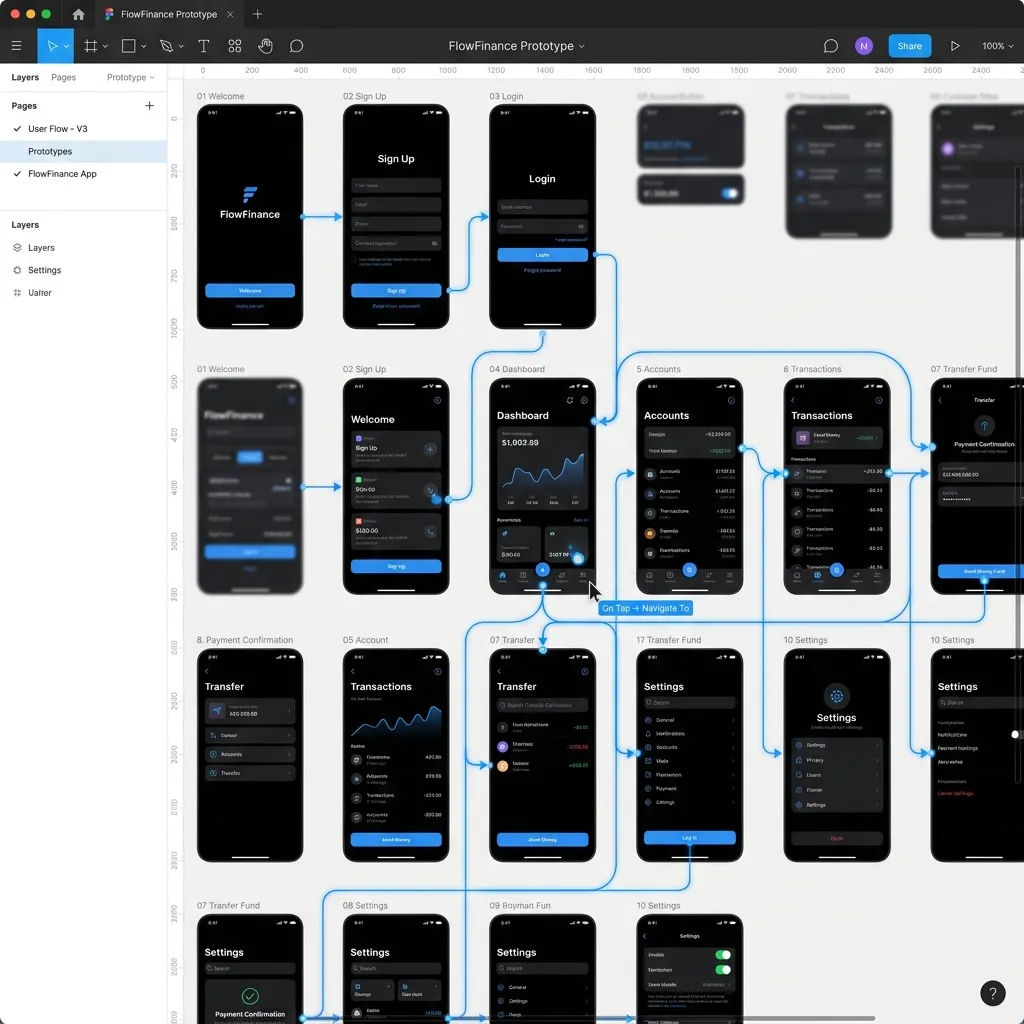Click the email field on the Login screen
Image resolution: width=1024 pixels, height=1024 pixels.
pos(542,207)
